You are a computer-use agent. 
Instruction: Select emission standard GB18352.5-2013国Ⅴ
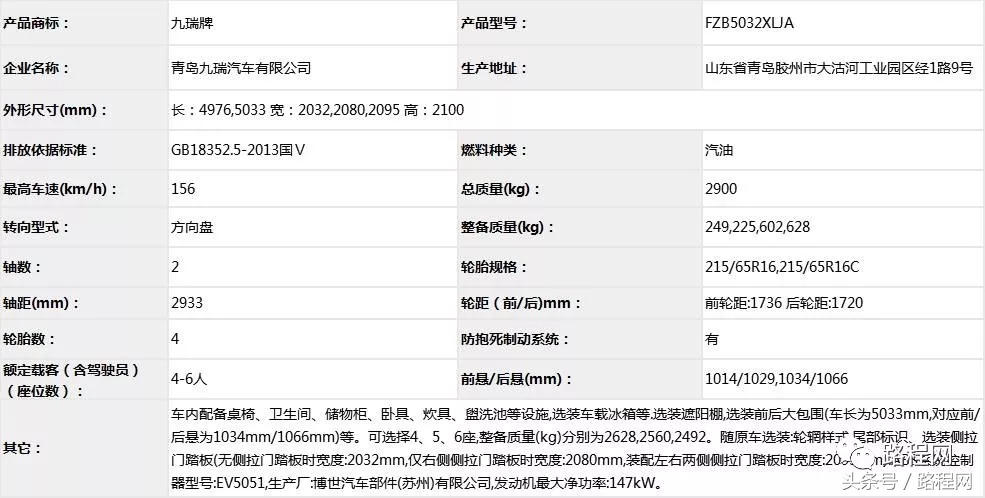[x=238, y=151]
